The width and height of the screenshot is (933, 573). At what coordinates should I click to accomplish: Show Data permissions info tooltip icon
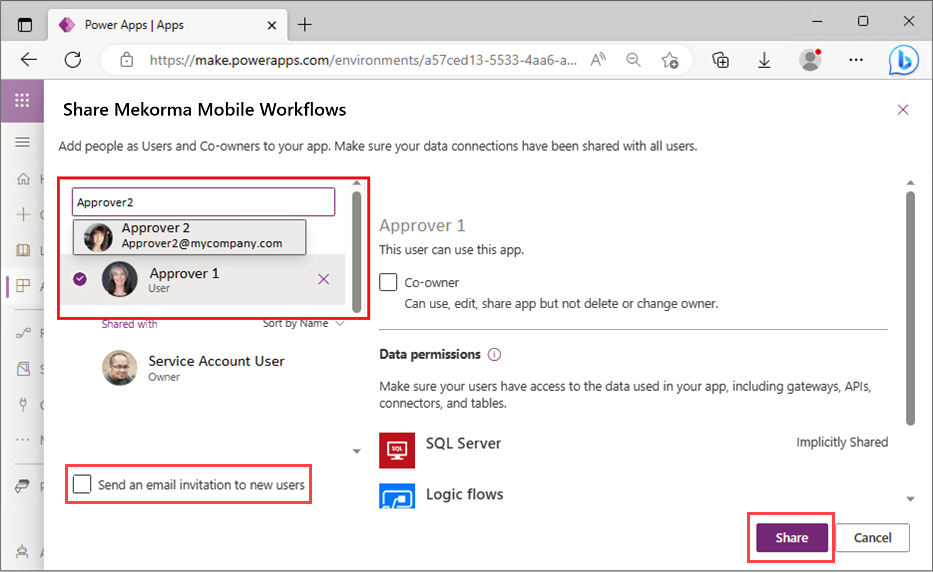click(494, 355)
